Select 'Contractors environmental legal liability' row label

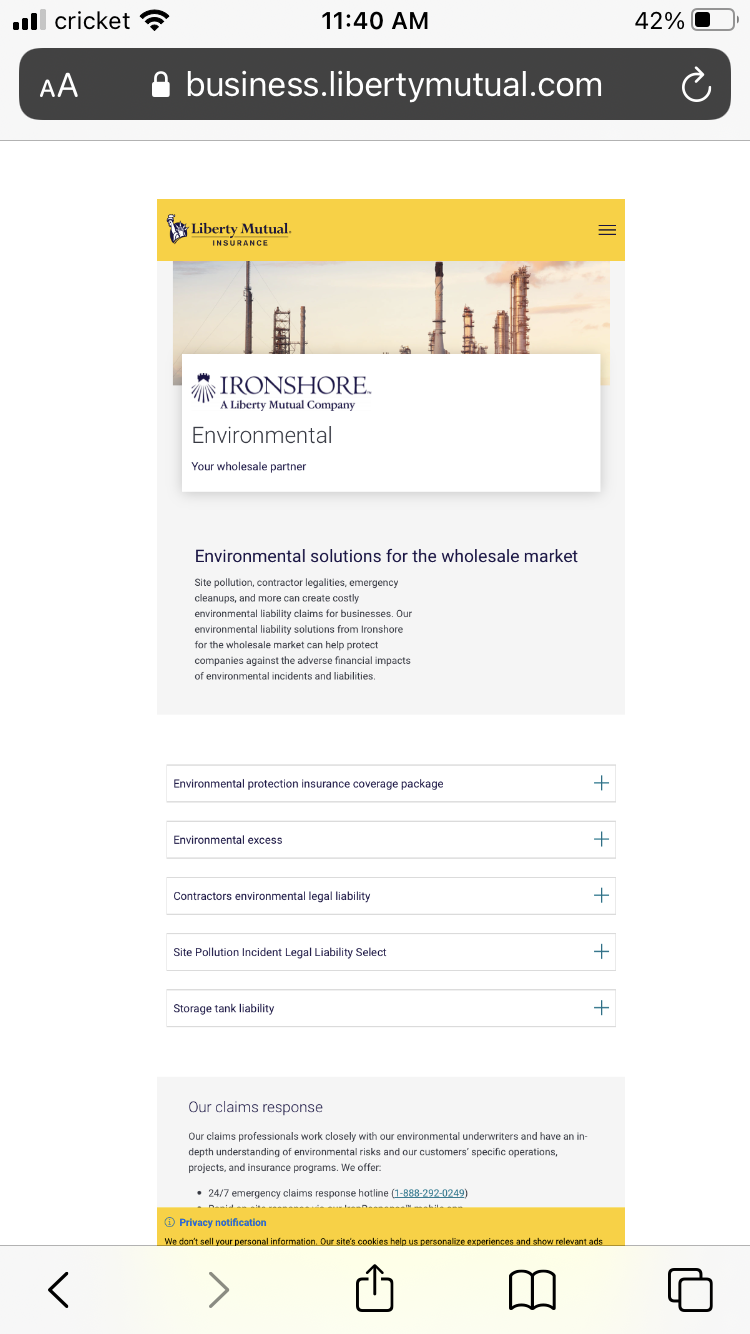(272, 896)
